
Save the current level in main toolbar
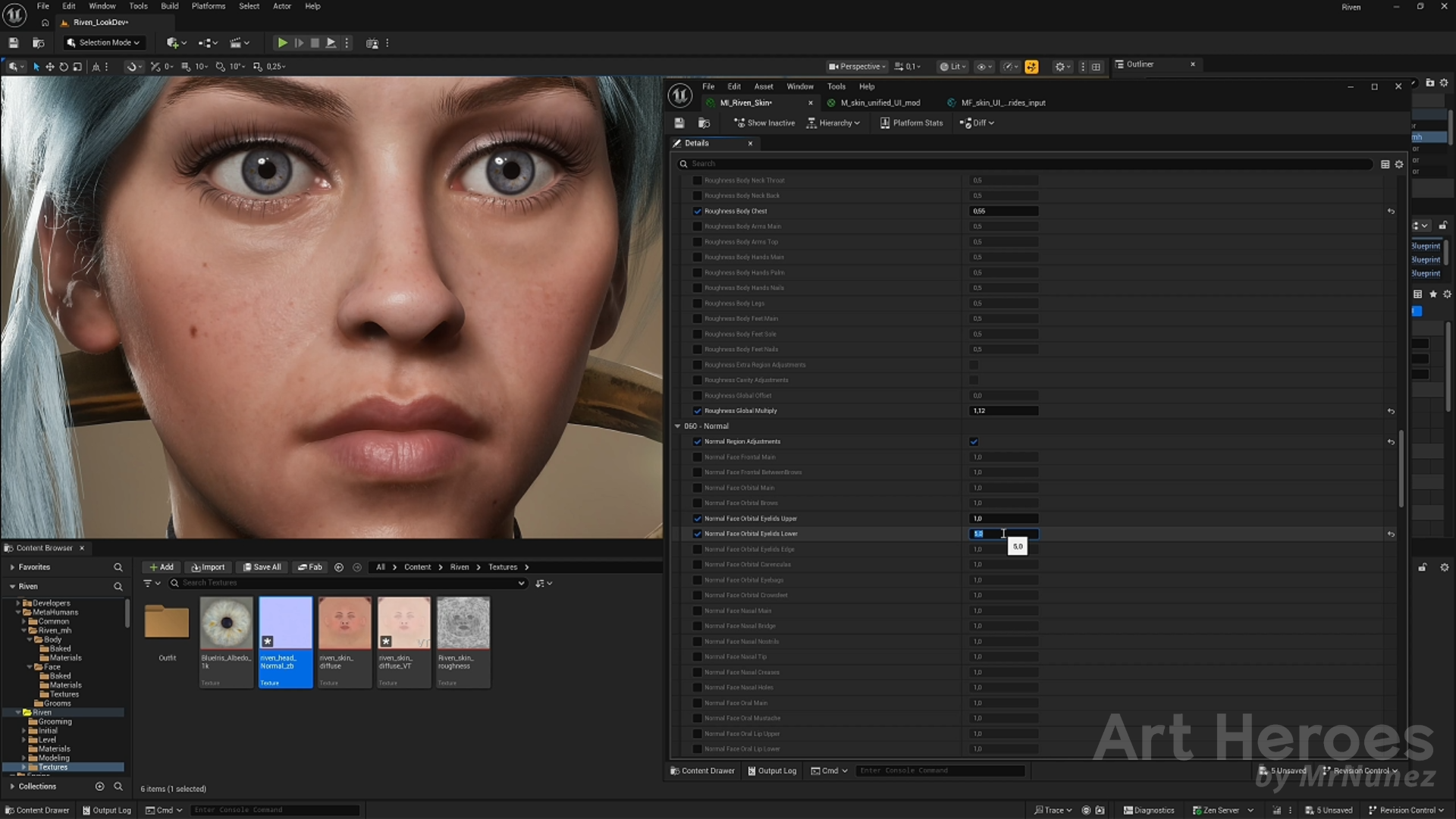13,43
